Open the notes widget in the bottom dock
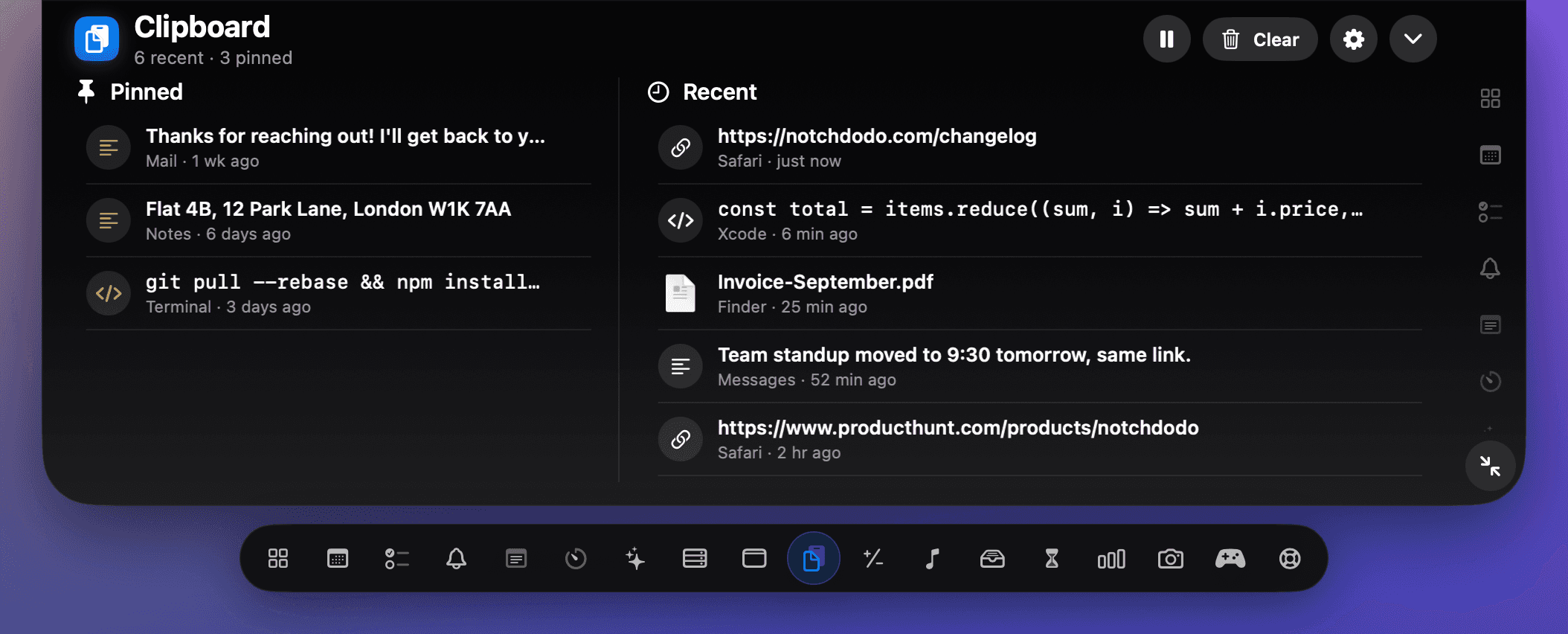Viewport: 1568px width, 634px height. 516,558
